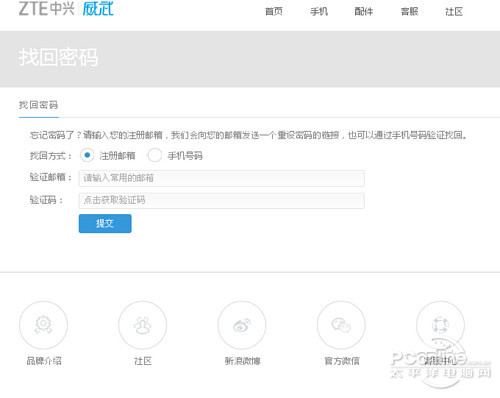The height and width of the screenshot is (398, 500).
Task: Open the circular arrows service center icon
Action: [x=440, y=325]
